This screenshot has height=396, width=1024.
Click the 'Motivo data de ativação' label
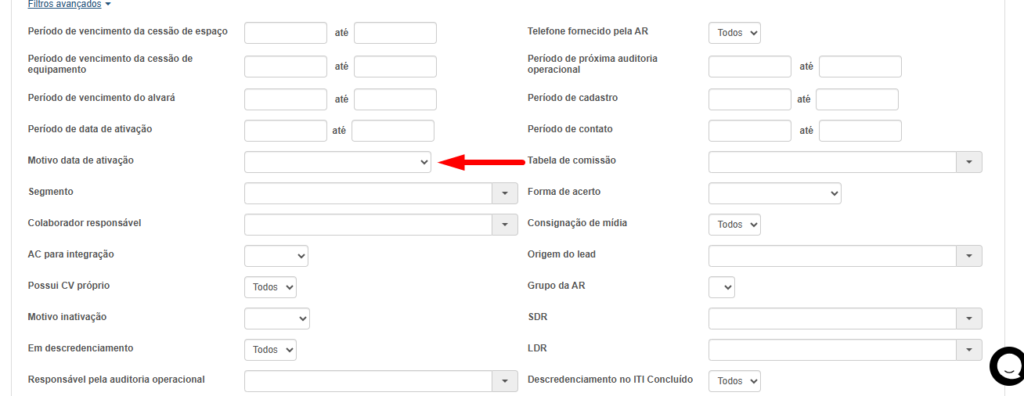click(81, 160)
